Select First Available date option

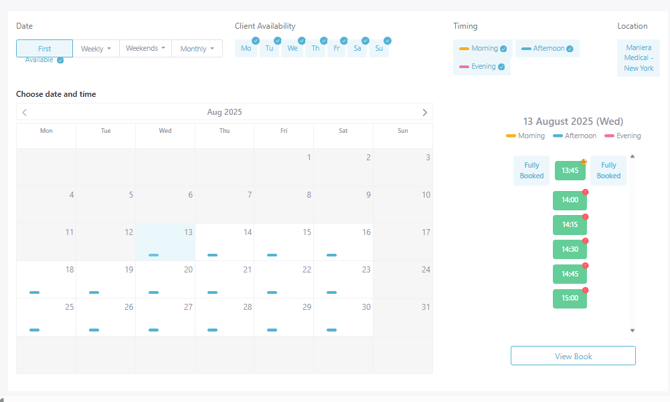(44, 49)
